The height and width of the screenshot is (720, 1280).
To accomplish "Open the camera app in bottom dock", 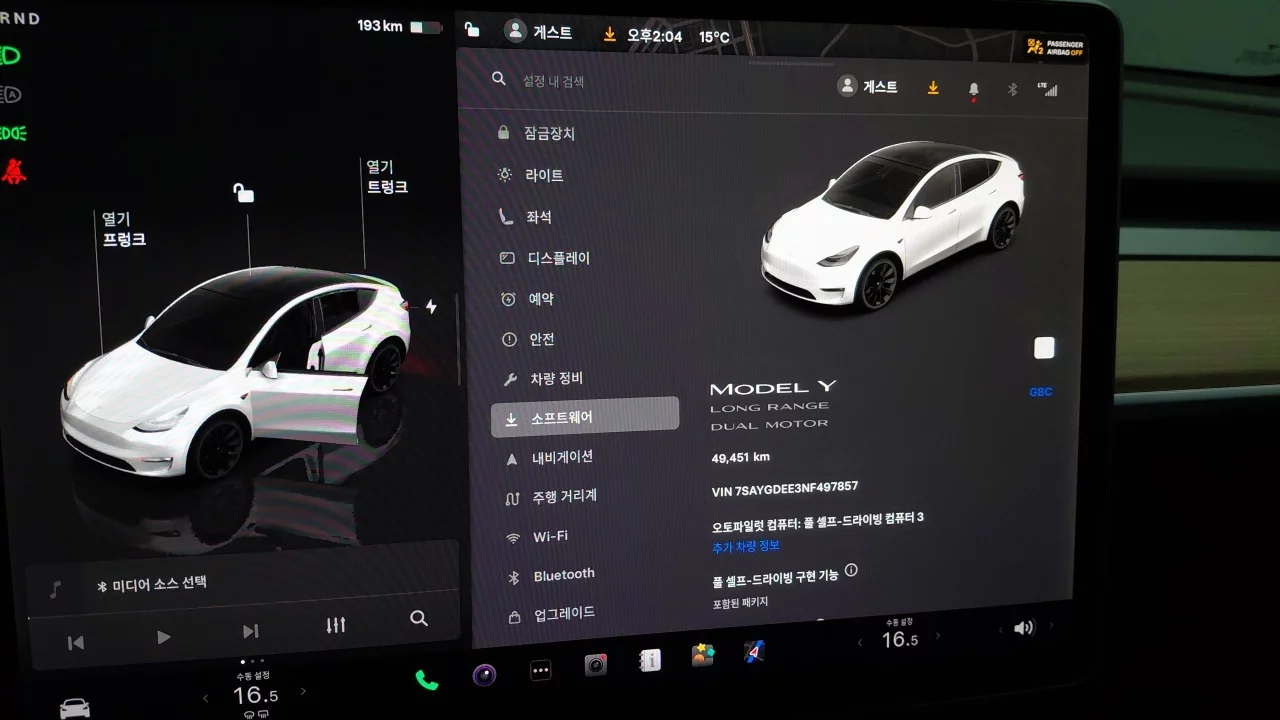I will click(484, 675).
